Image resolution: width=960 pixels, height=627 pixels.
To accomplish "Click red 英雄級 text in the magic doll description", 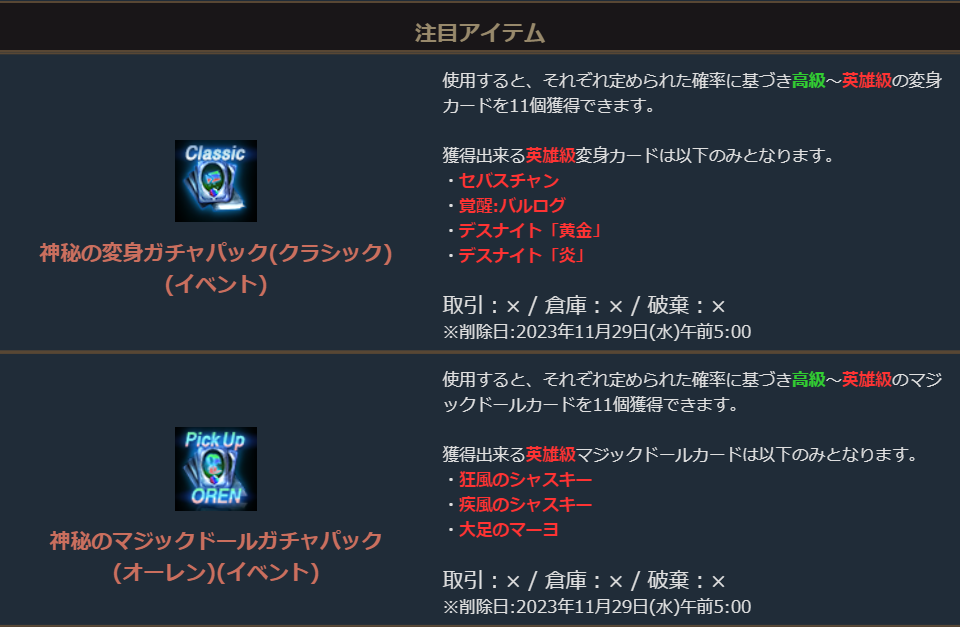I will click(867, 380).
